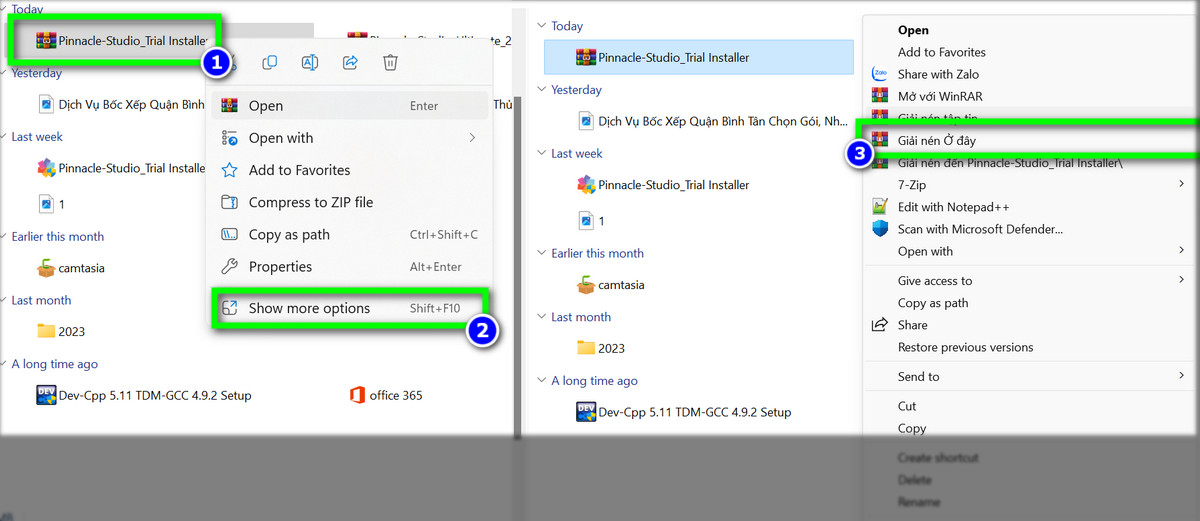Collapse the Earlier this month chevron in right pane
Viewport: 1200px width, 521px height.
coord(541,254)
